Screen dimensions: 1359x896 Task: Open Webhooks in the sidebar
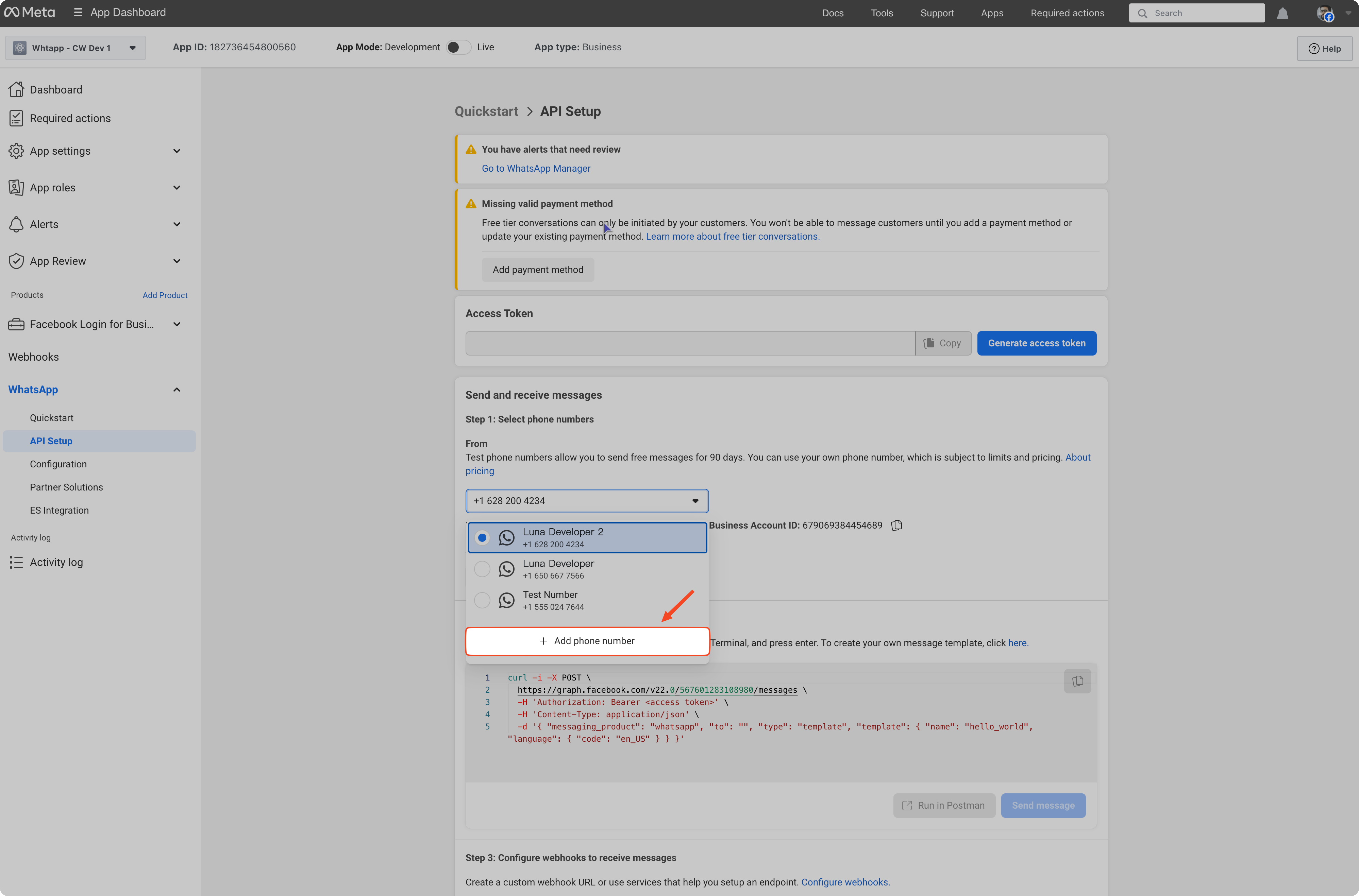pos(33,357)
